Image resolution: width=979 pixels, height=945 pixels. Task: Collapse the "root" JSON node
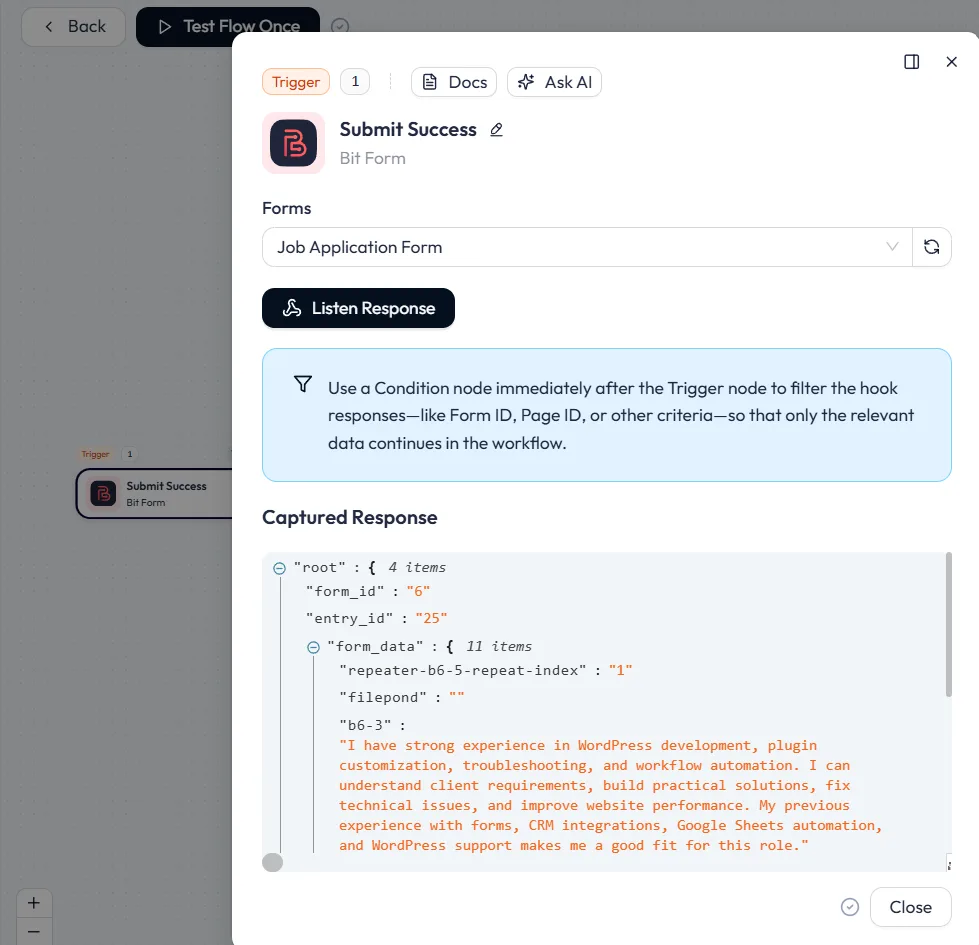(280, 568)
